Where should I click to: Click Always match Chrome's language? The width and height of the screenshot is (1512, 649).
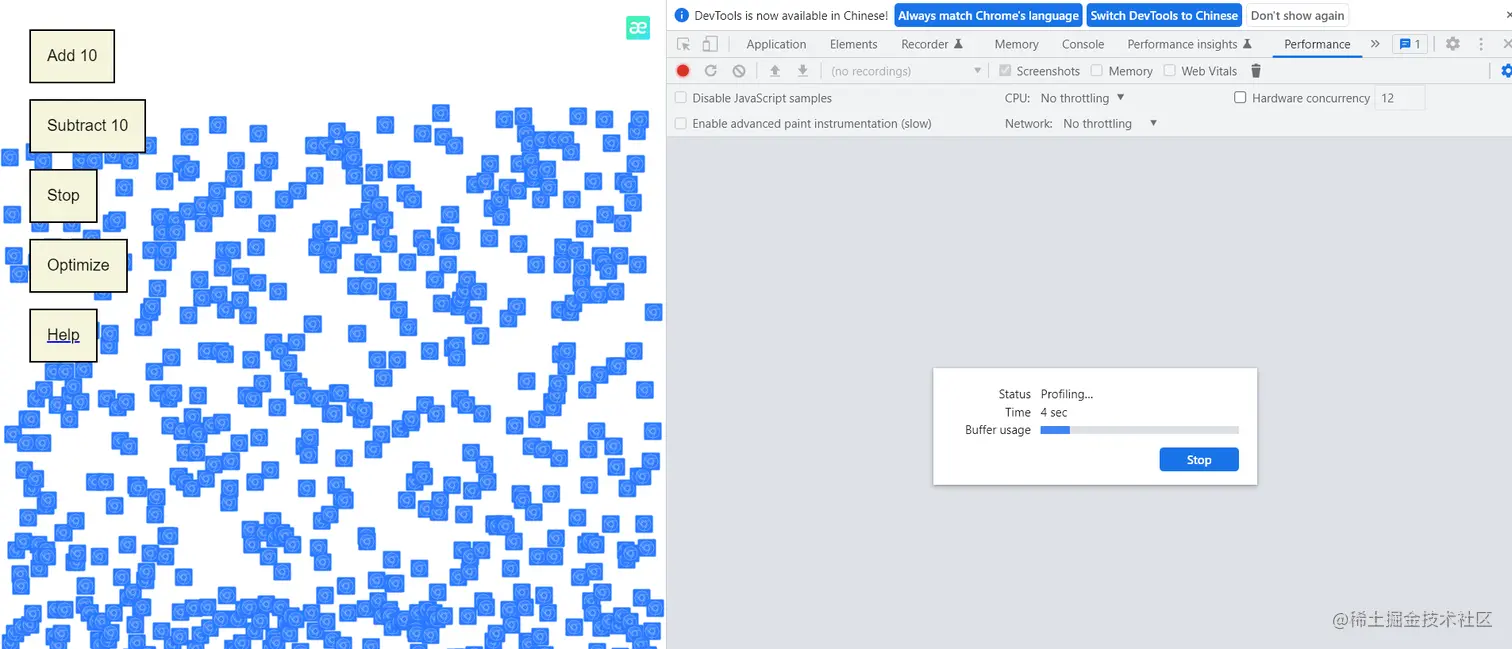[988, 16]
